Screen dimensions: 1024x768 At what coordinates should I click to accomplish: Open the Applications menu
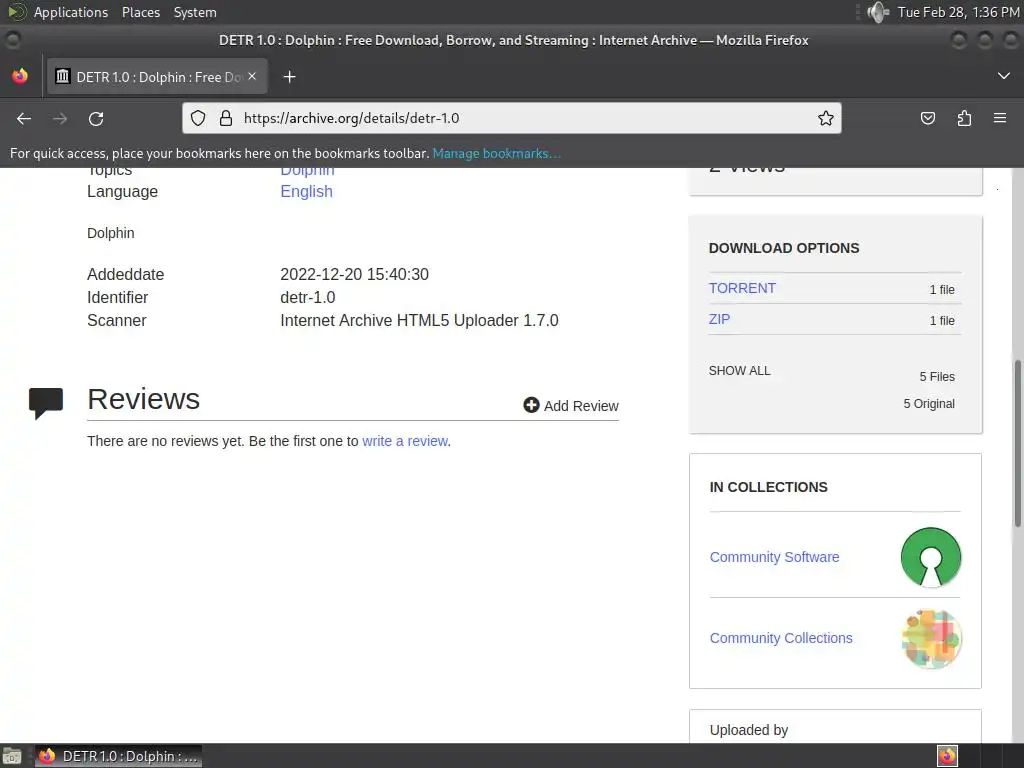71,12
